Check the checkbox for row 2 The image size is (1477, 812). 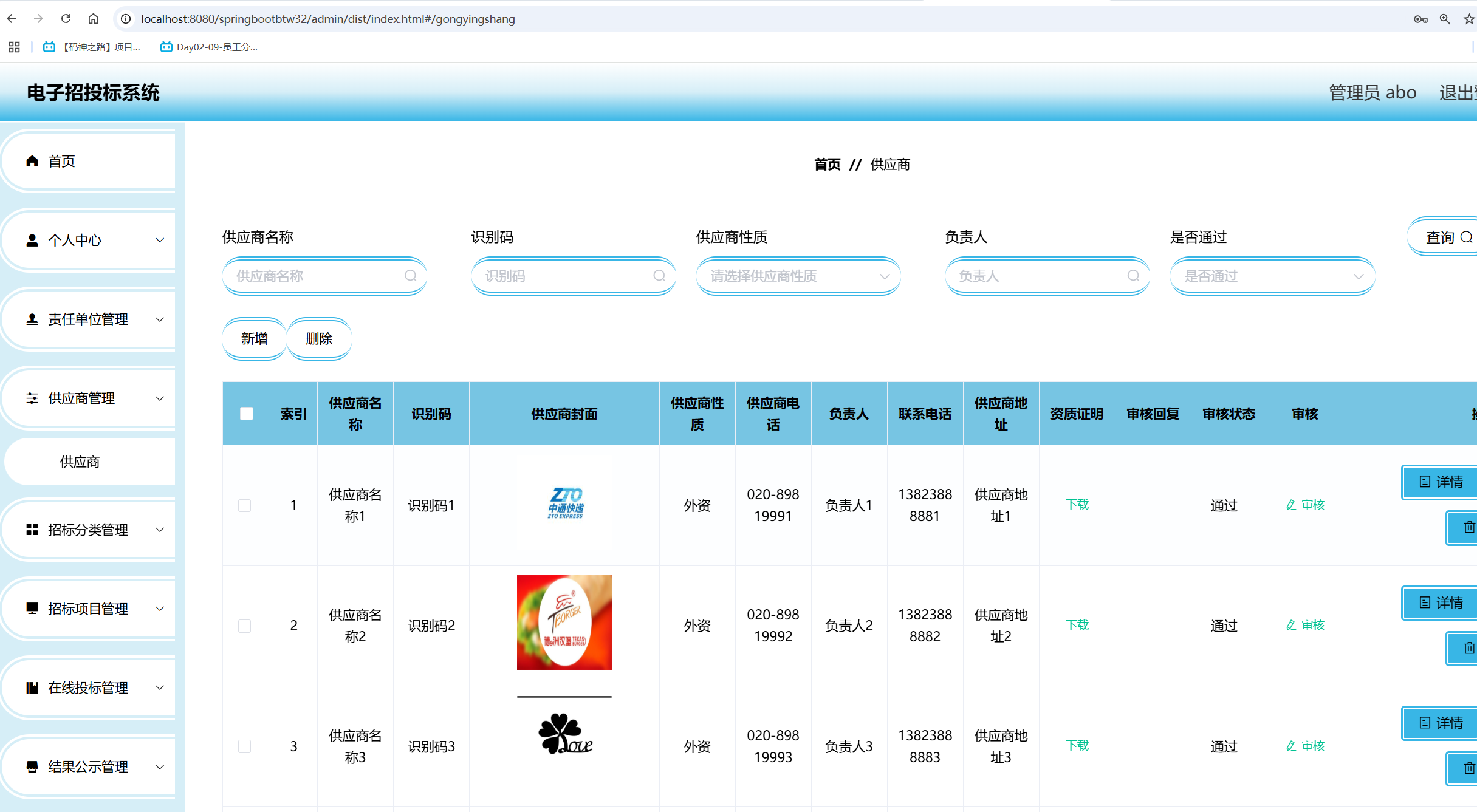tap(244, 626)
